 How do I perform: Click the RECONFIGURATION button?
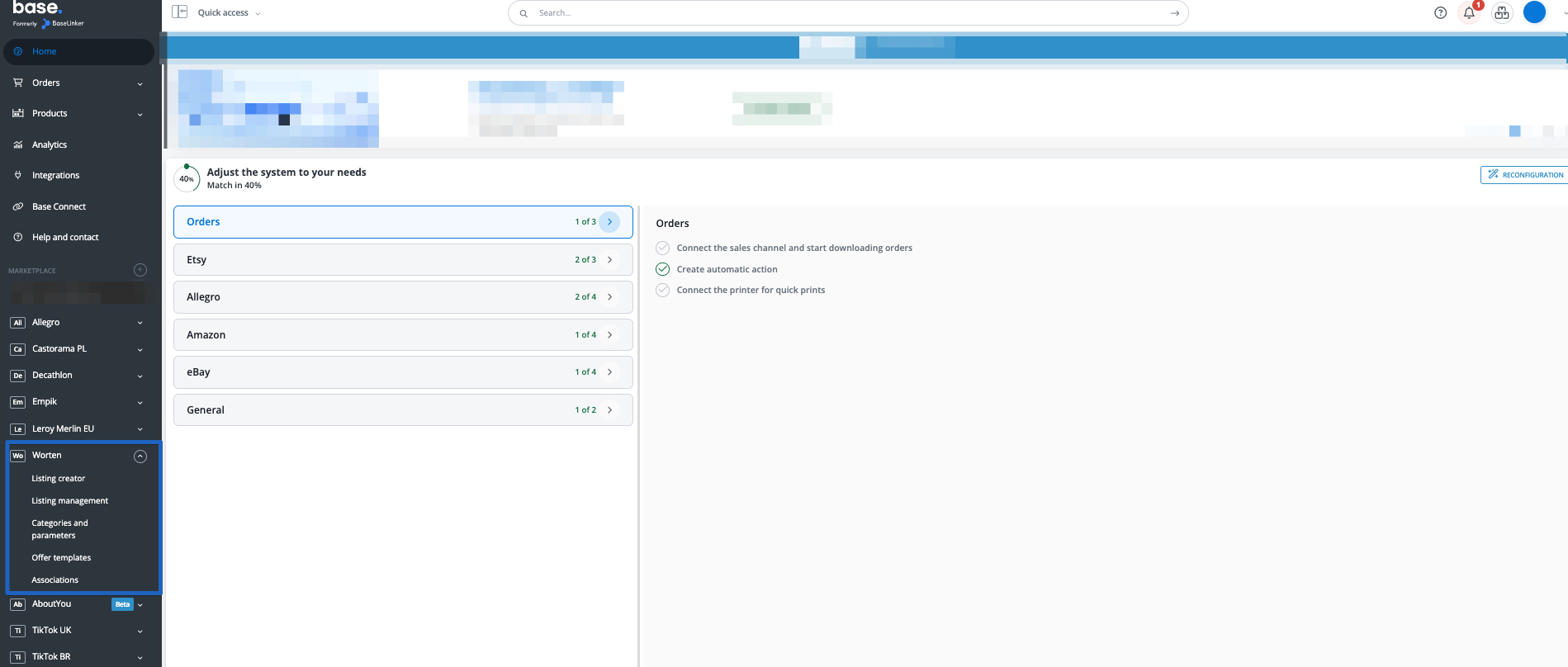[x=1525, y=175]
